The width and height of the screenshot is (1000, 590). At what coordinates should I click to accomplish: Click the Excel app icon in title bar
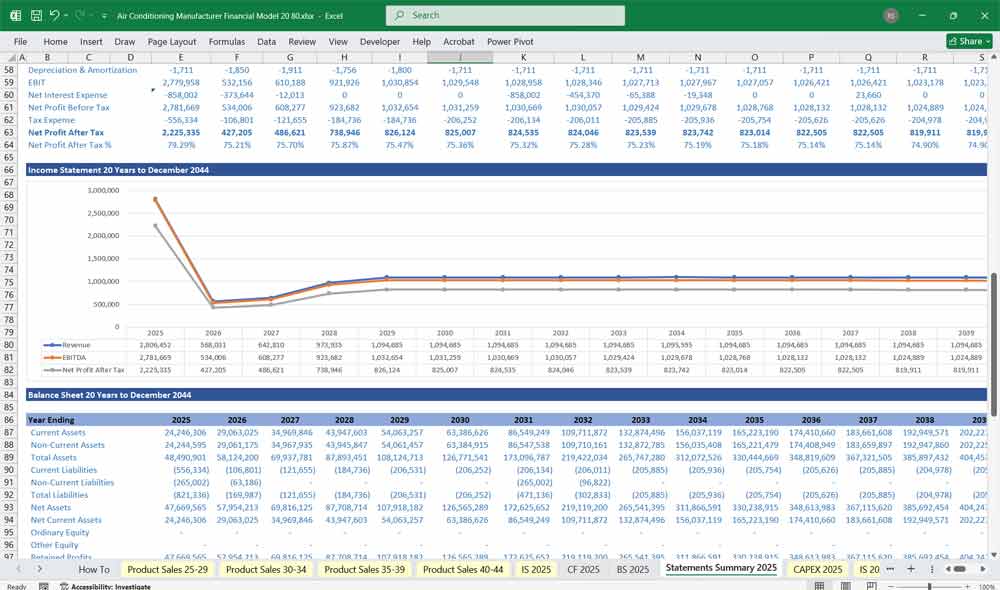pos(14,15)
